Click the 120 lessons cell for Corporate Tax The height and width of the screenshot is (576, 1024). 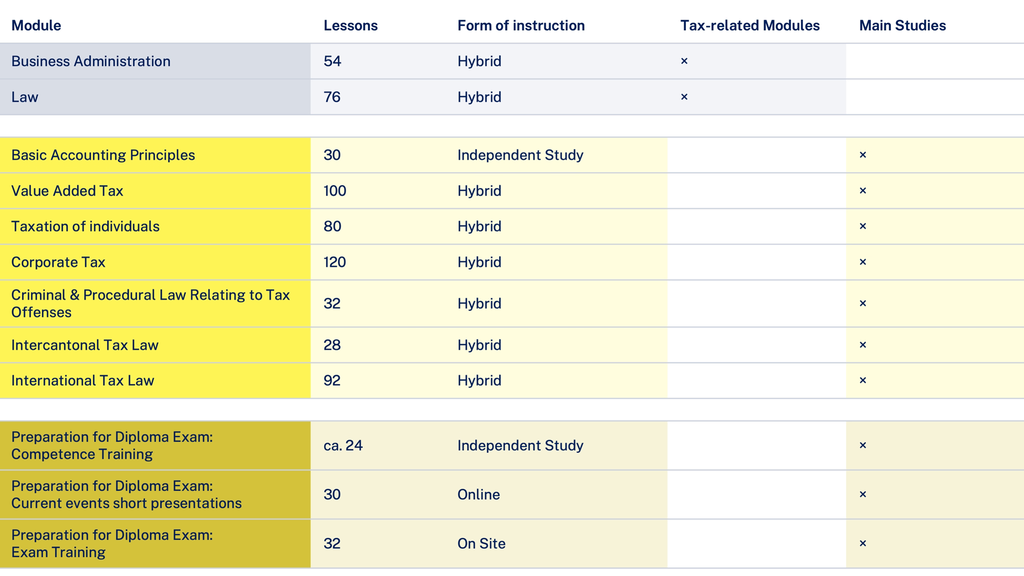tap(335, 262)
